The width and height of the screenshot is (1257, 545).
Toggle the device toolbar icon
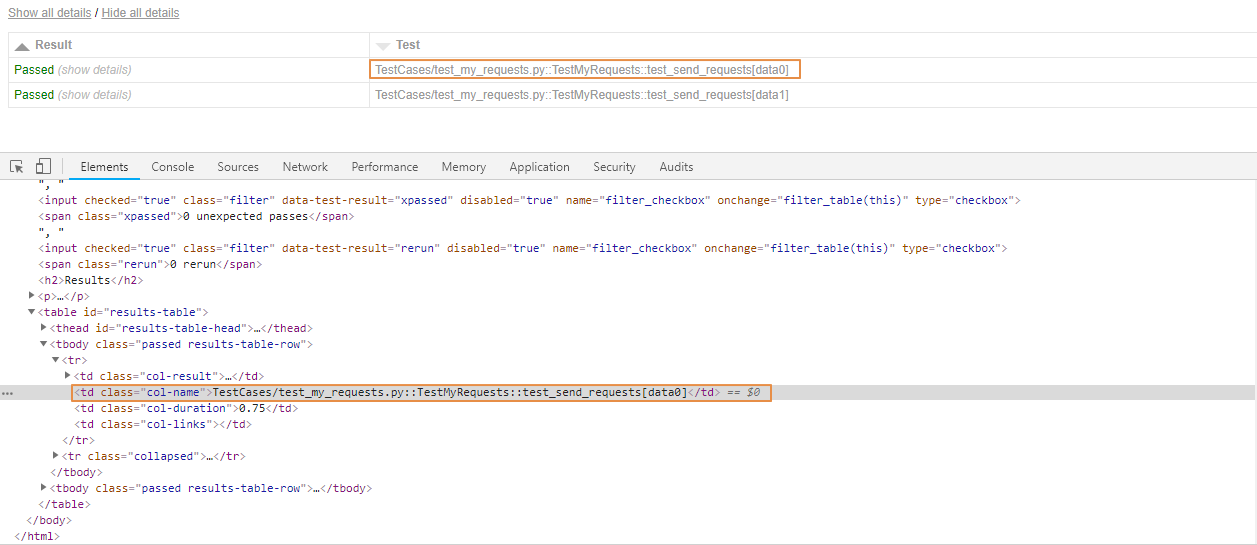point(43,167)
